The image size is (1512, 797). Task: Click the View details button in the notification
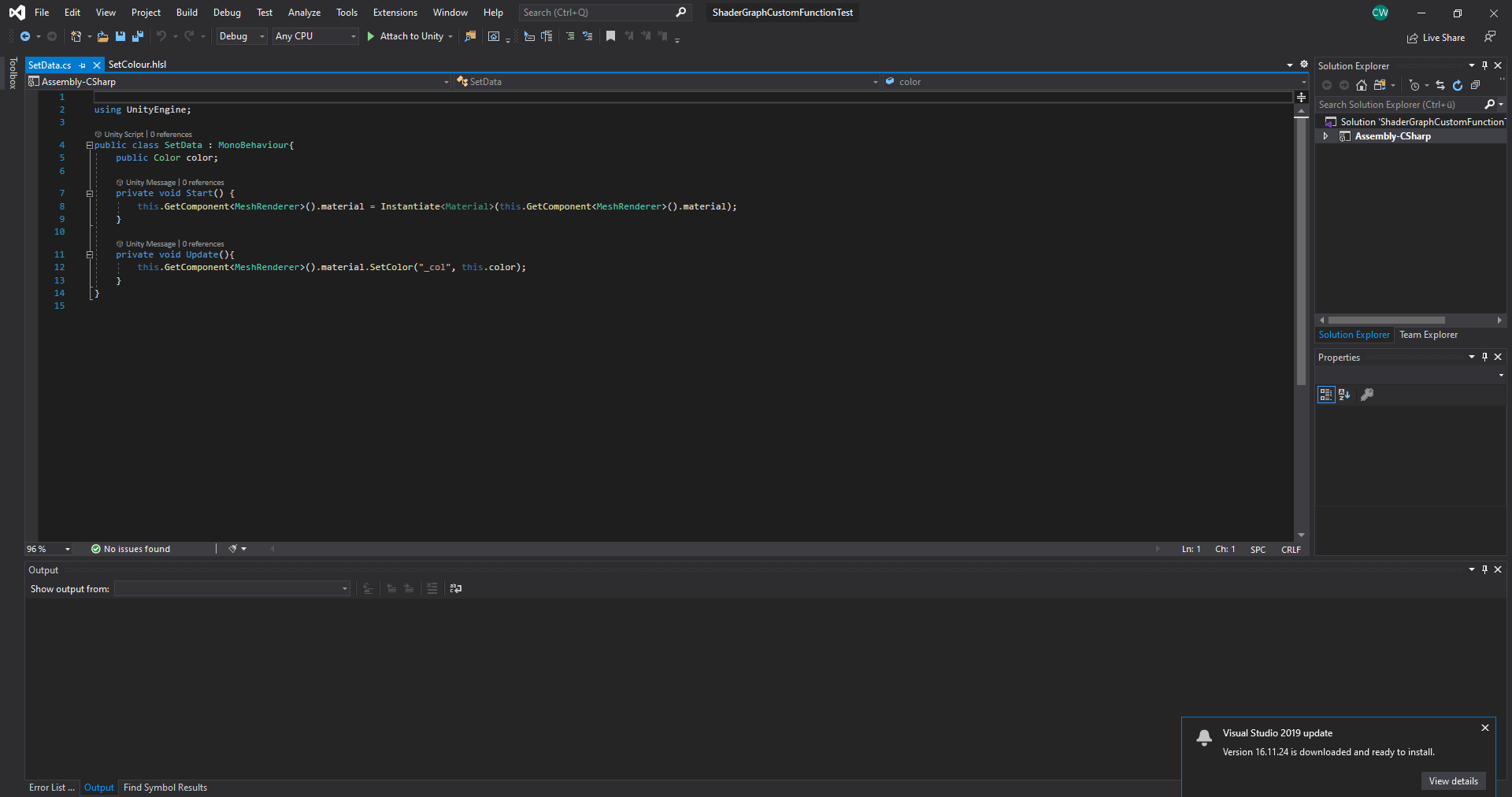point(1453,780)
